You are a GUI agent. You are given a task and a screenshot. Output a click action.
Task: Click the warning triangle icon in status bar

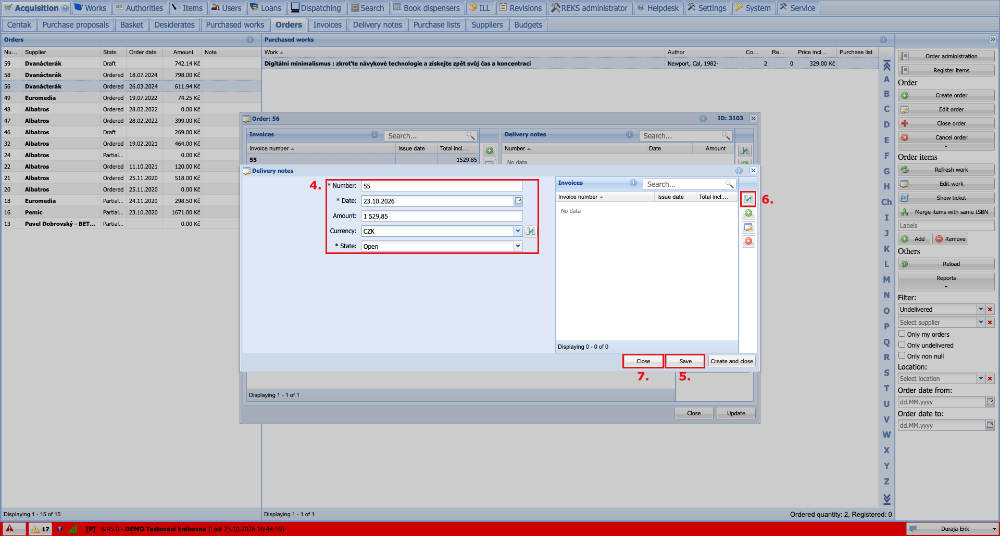(x=11, y=529)
